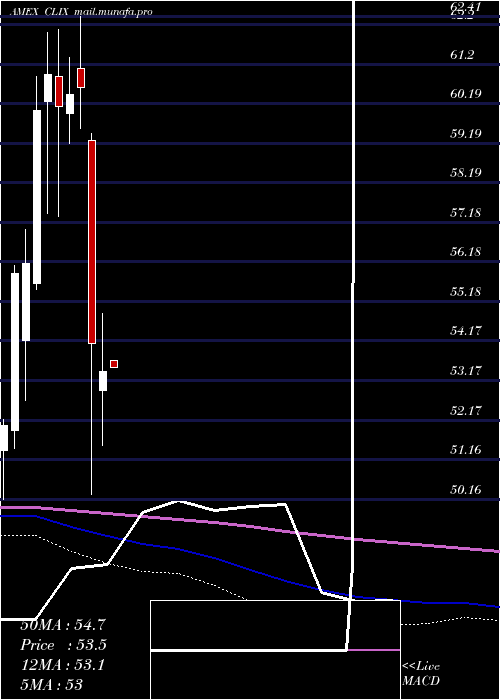Click the magenta MACD segment in the box
Screen dimensions: 500x700
(x=374, y=650)
